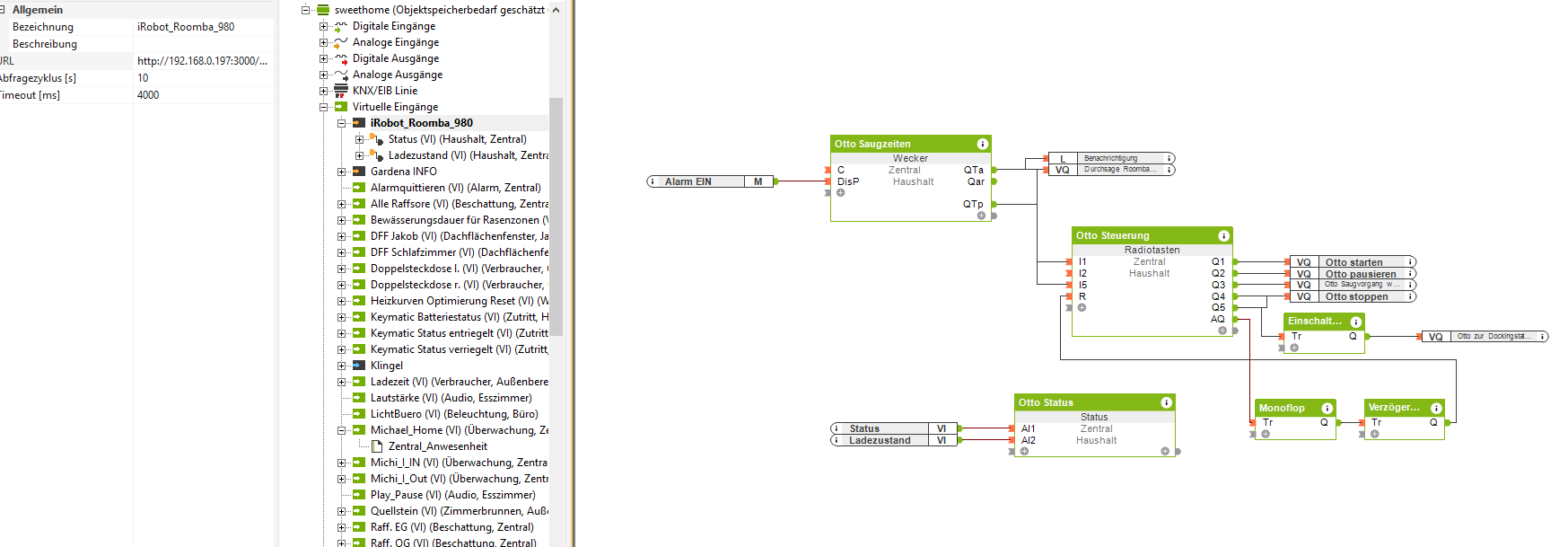Select Keymatic Batteriestatus (VI) tree item
The width and height of the screenshot is (1568, 547).
point(459,317)
